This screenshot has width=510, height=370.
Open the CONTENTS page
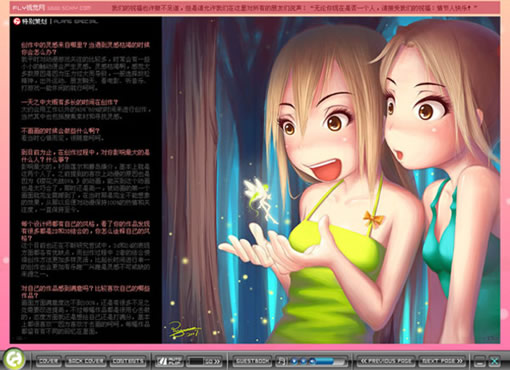[x=128, y=361]
